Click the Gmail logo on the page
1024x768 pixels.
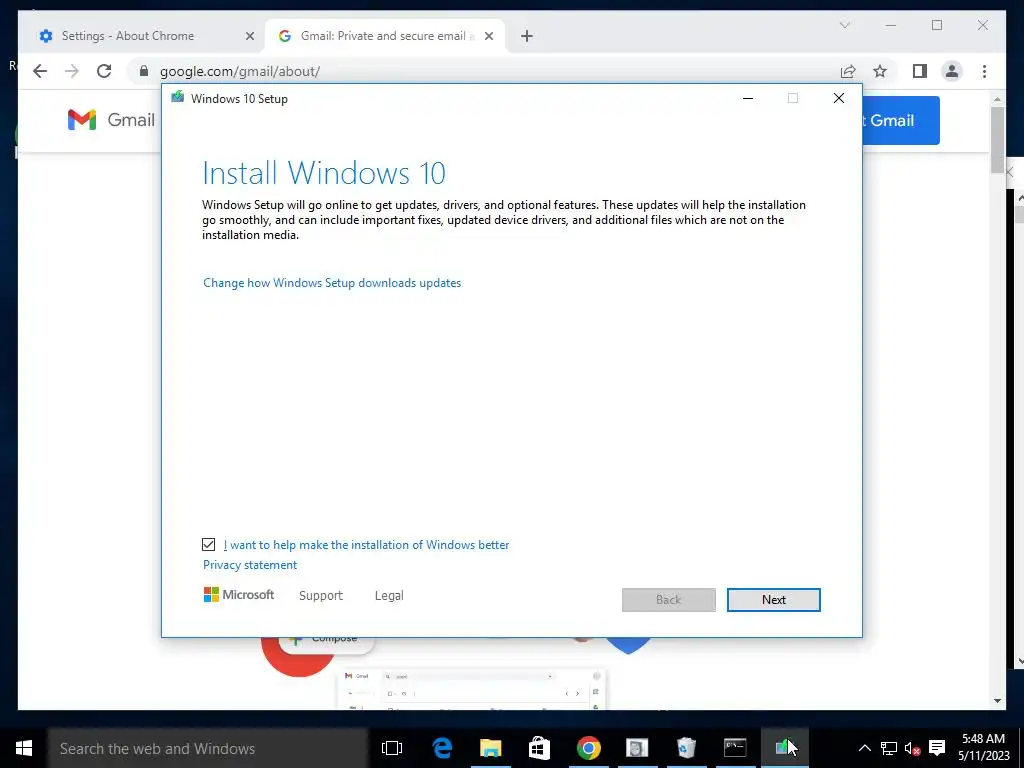(111, 120)
